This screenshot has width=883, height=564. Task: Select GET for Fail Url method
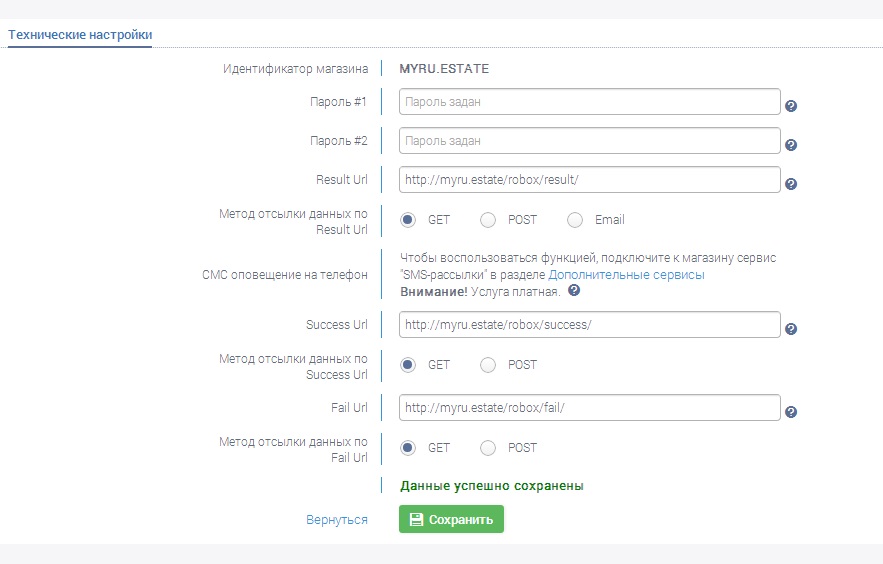tap(408, 447)
